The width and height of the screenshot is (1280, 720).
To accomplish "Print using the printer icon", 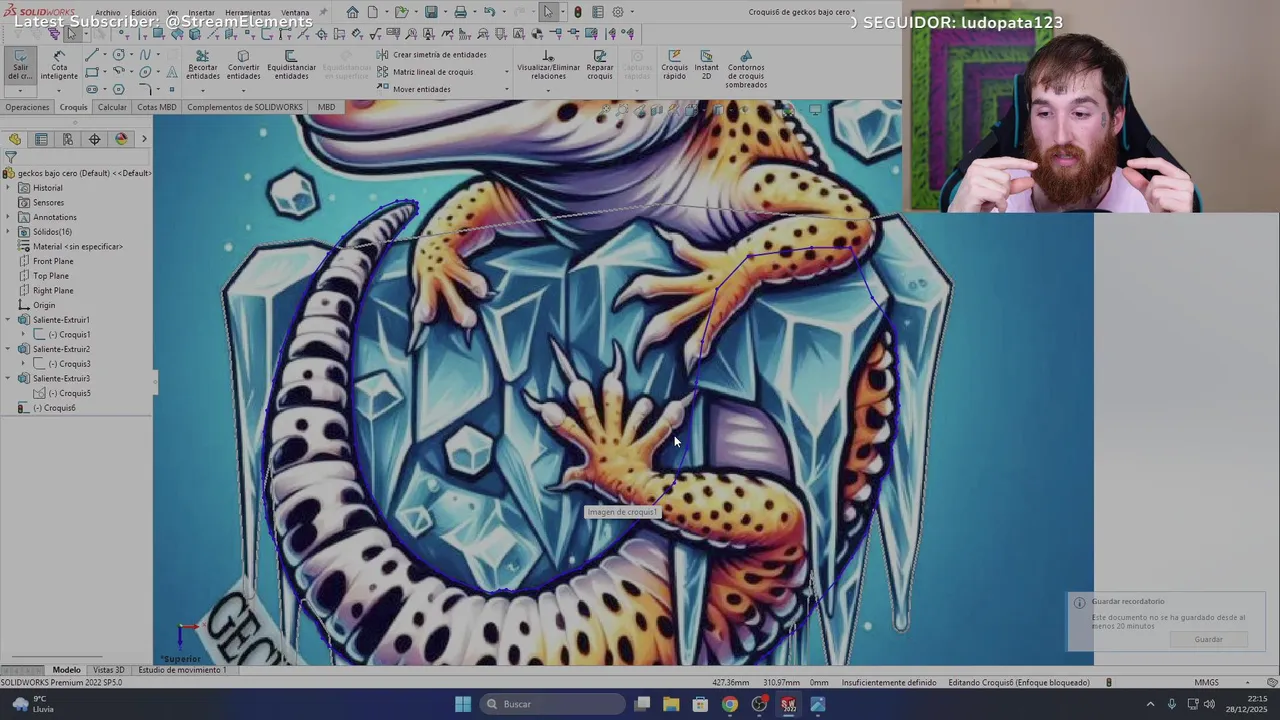I will click(x=460, y=12).
